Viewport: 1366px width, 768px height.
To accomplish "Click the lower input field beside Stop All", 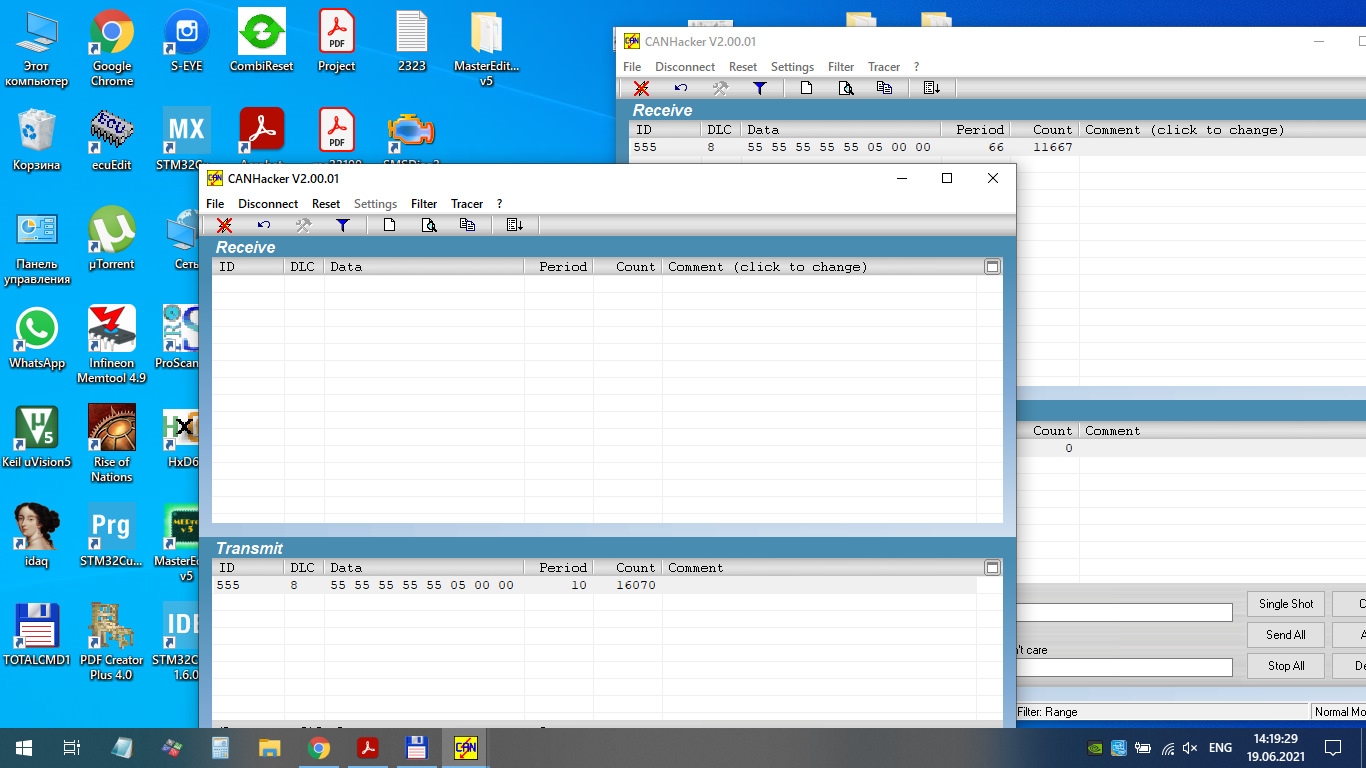I will pyautogui.click(x=1124, y=667).
